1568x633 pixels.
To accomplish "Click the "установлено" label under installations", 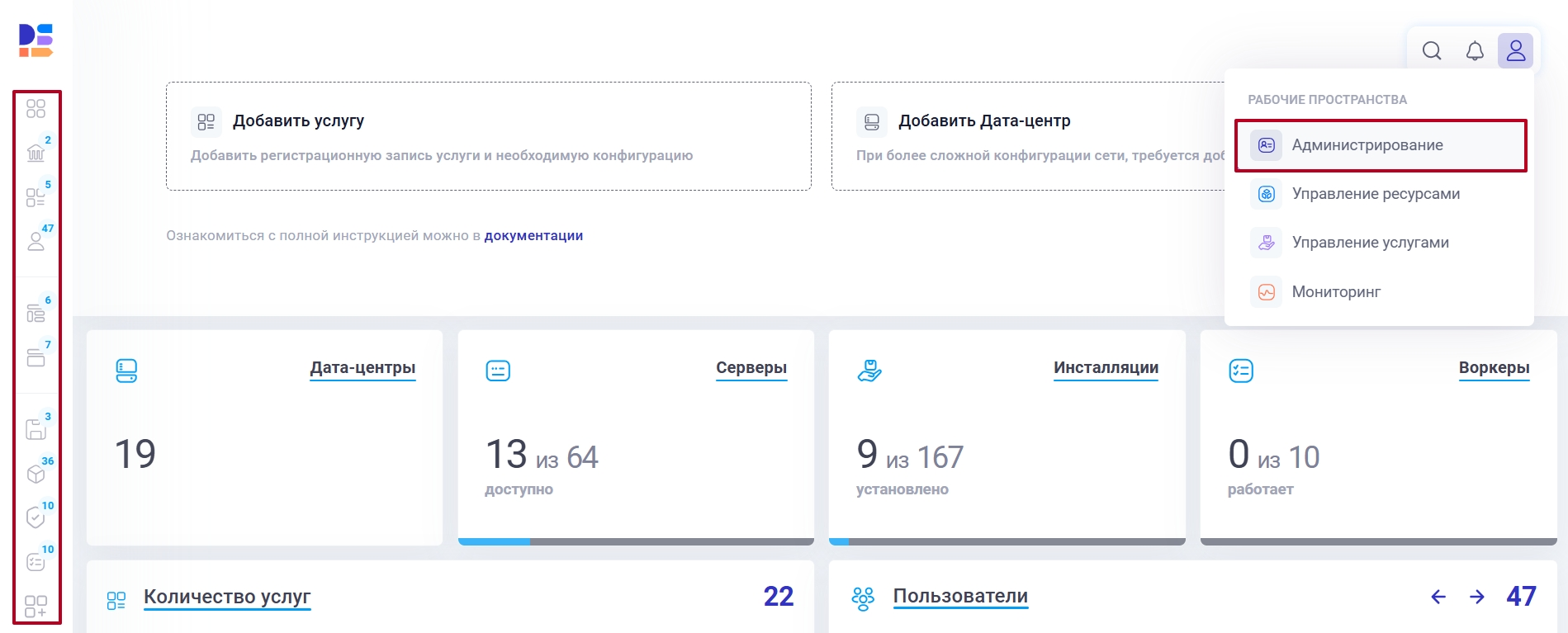I will click(x=902, y=489).
